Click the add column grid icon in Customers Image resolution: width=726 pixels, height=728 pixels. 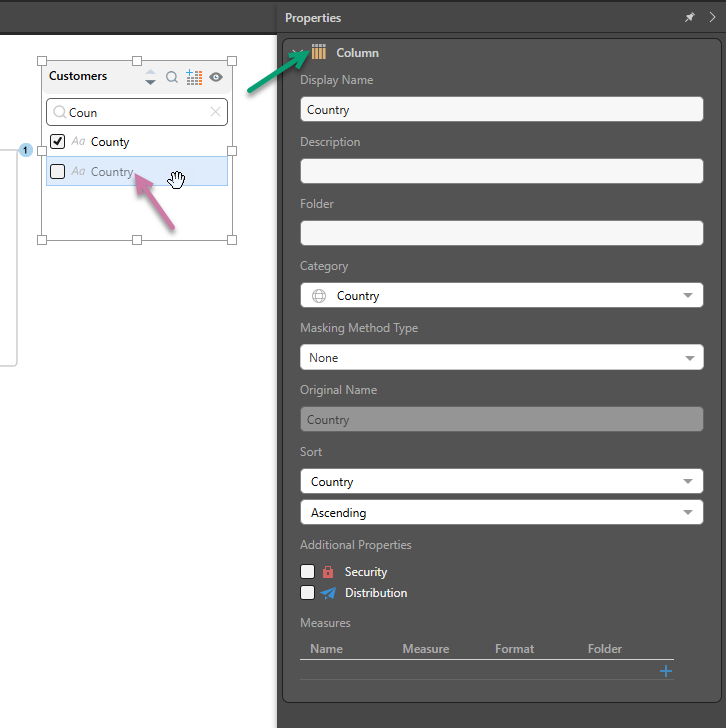tap(194, 77)
